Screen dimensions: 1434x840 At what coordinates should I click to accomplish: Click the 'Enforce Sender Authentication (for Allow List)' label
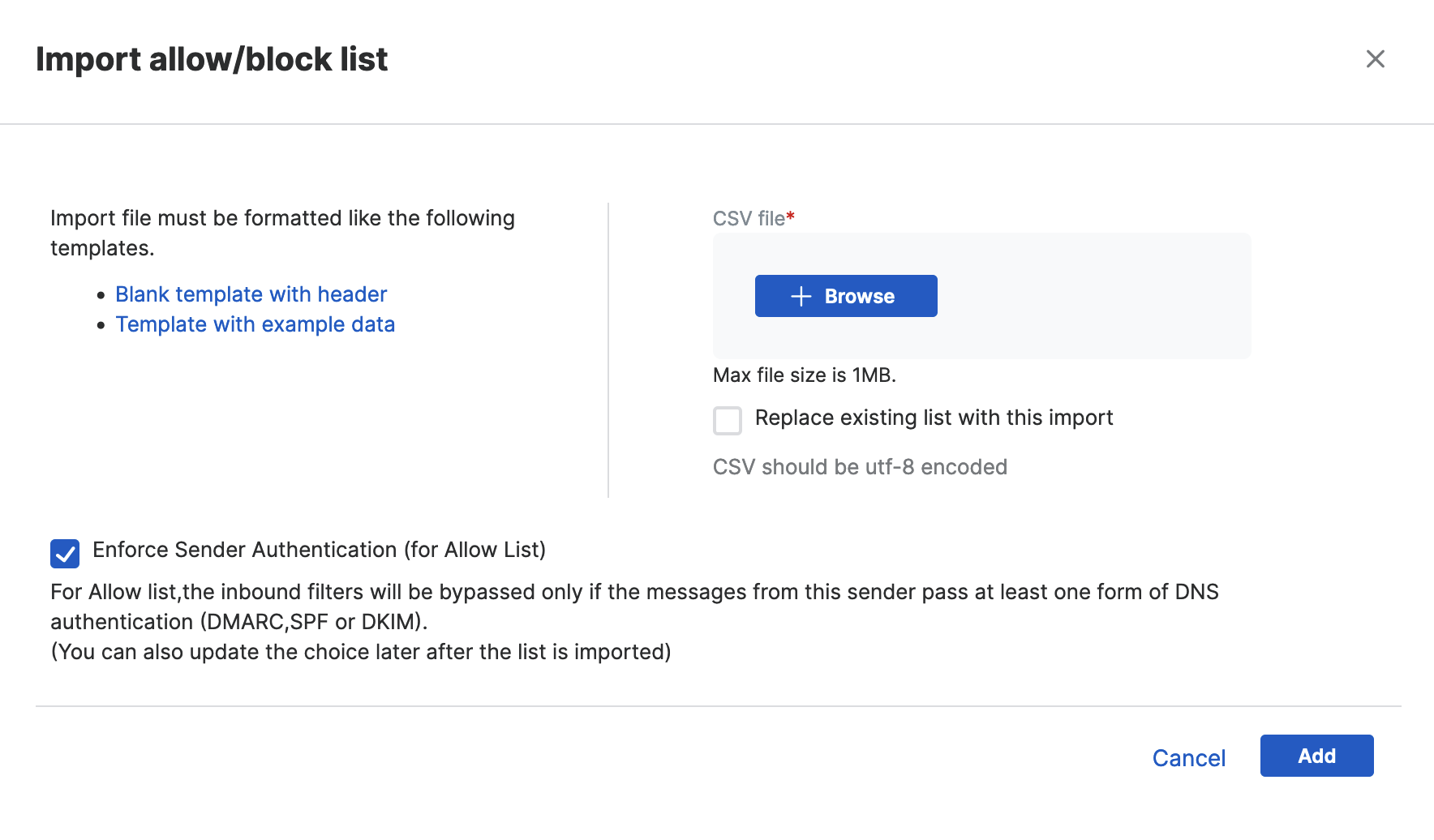(x=319, y=550)
